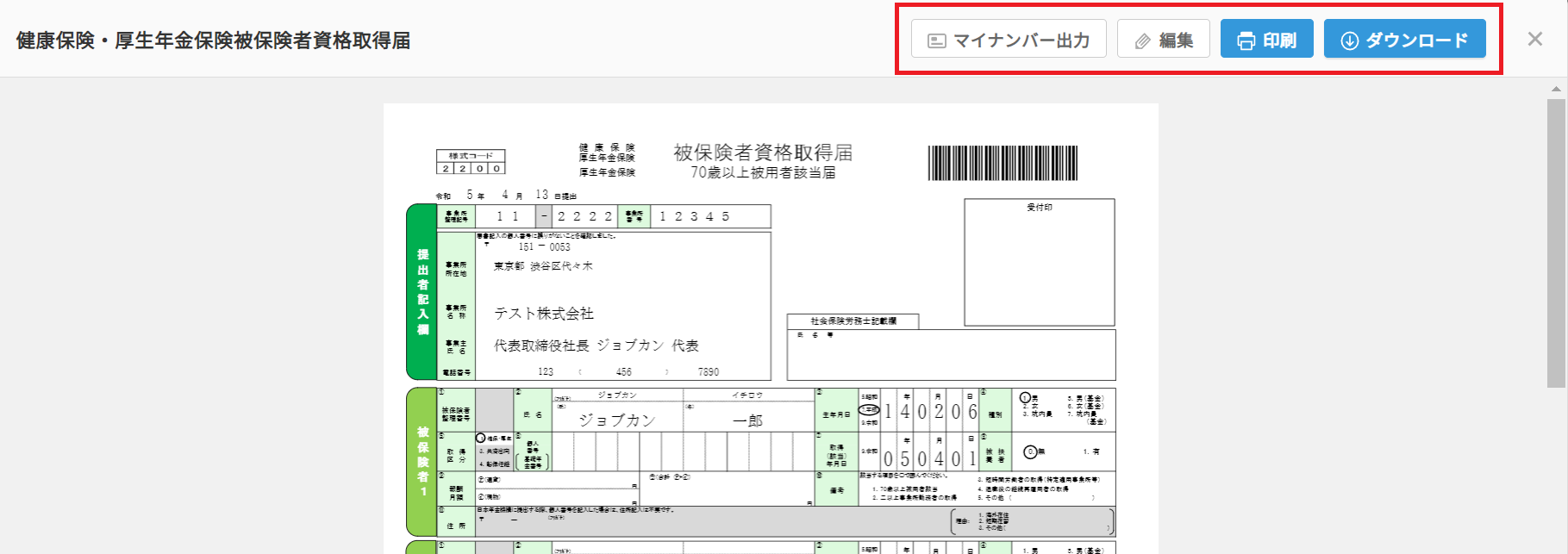Click the テスト株式会社 company name field
This screenshot has width=1568, height=554.
(543, 314)
